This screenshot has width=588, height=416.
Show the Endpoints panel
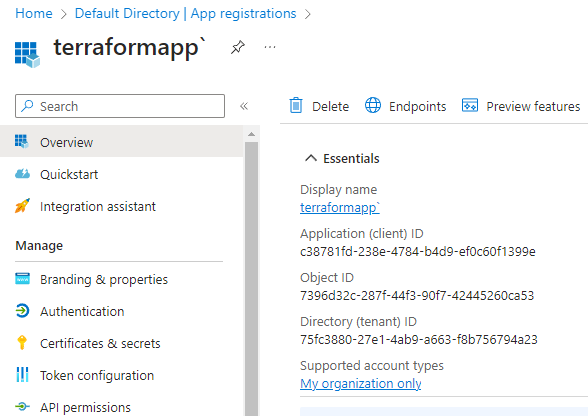pos(405,106)
